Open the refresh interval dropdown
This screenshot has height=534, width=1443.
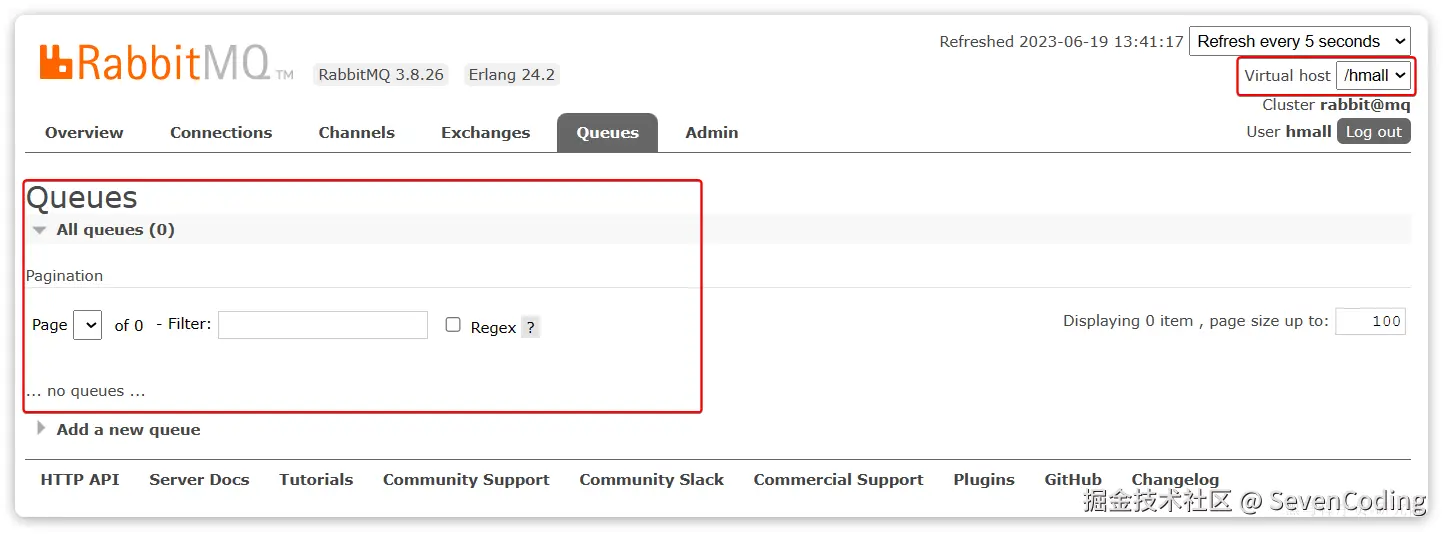(x=1300, y=41)
